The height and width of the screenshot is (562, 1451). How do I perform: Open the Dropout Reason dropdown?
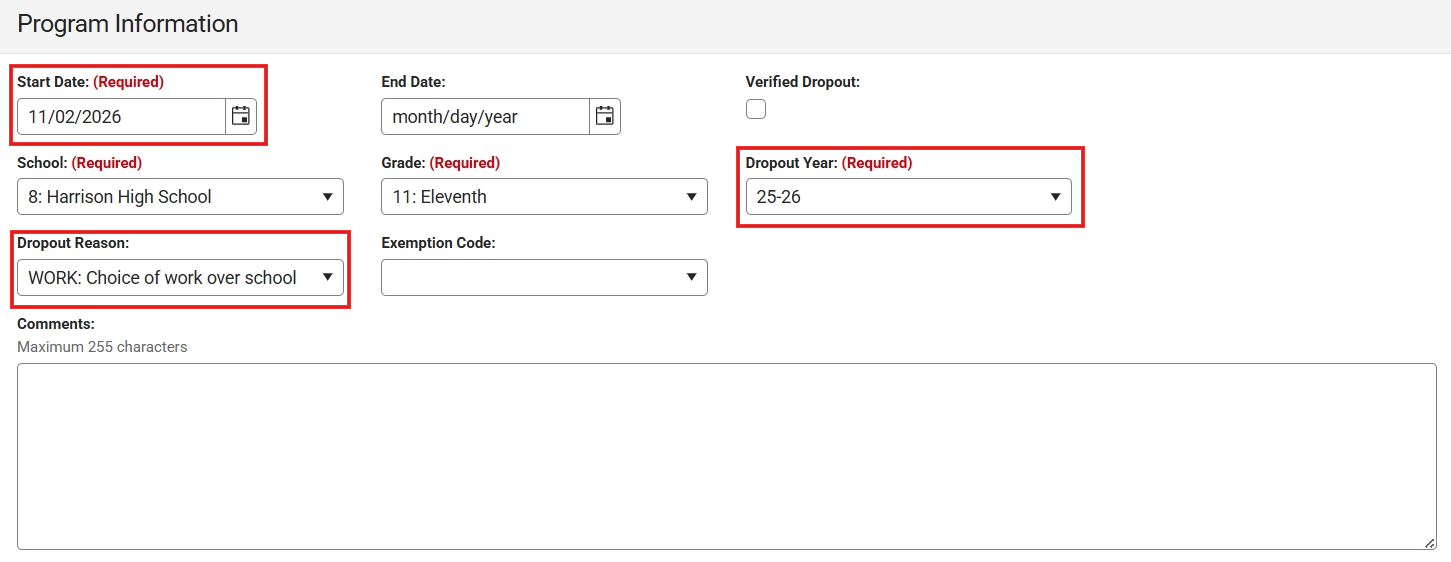[x=180, y=278]
